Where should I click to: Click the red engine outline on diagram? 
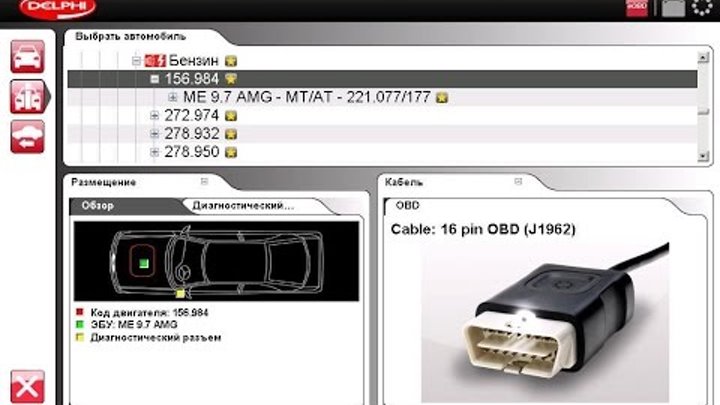(x=142, y=261)
